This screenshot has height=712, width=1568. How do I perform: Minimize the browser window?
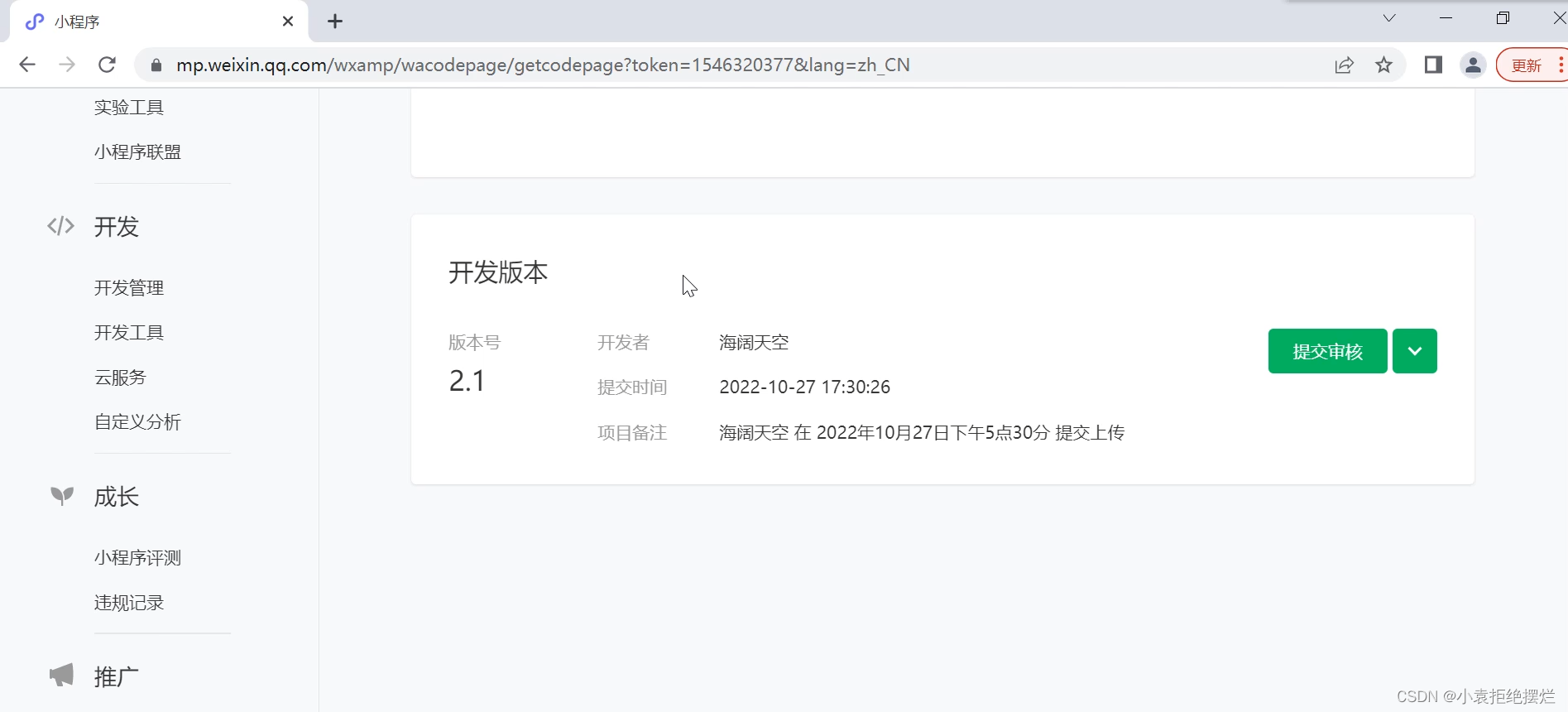[x=1446, y=18]
